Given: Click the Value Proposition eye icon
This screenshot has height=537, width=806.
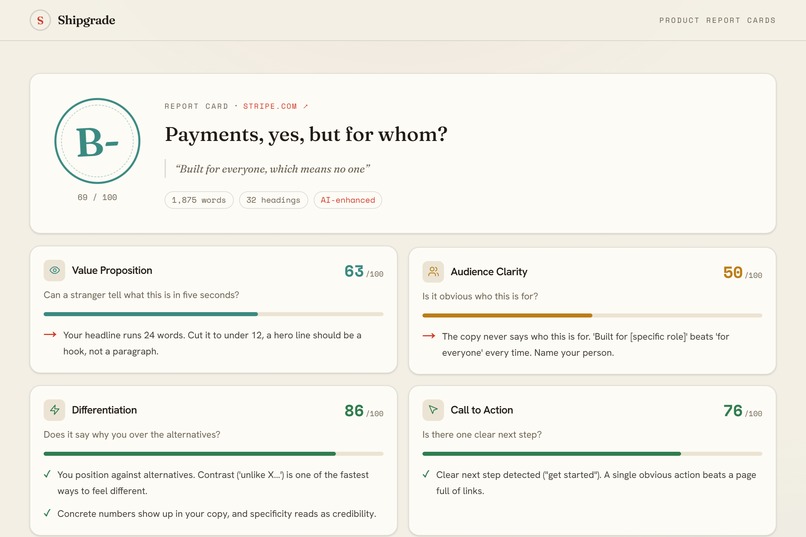Looking at the screenshot, I should [54, 270].
